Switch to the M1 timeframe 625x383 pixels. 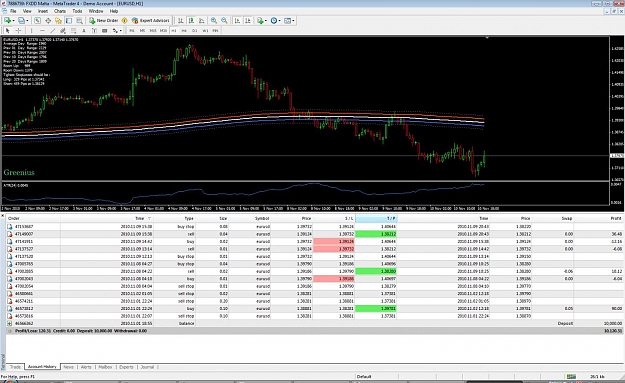click(132, 31)
